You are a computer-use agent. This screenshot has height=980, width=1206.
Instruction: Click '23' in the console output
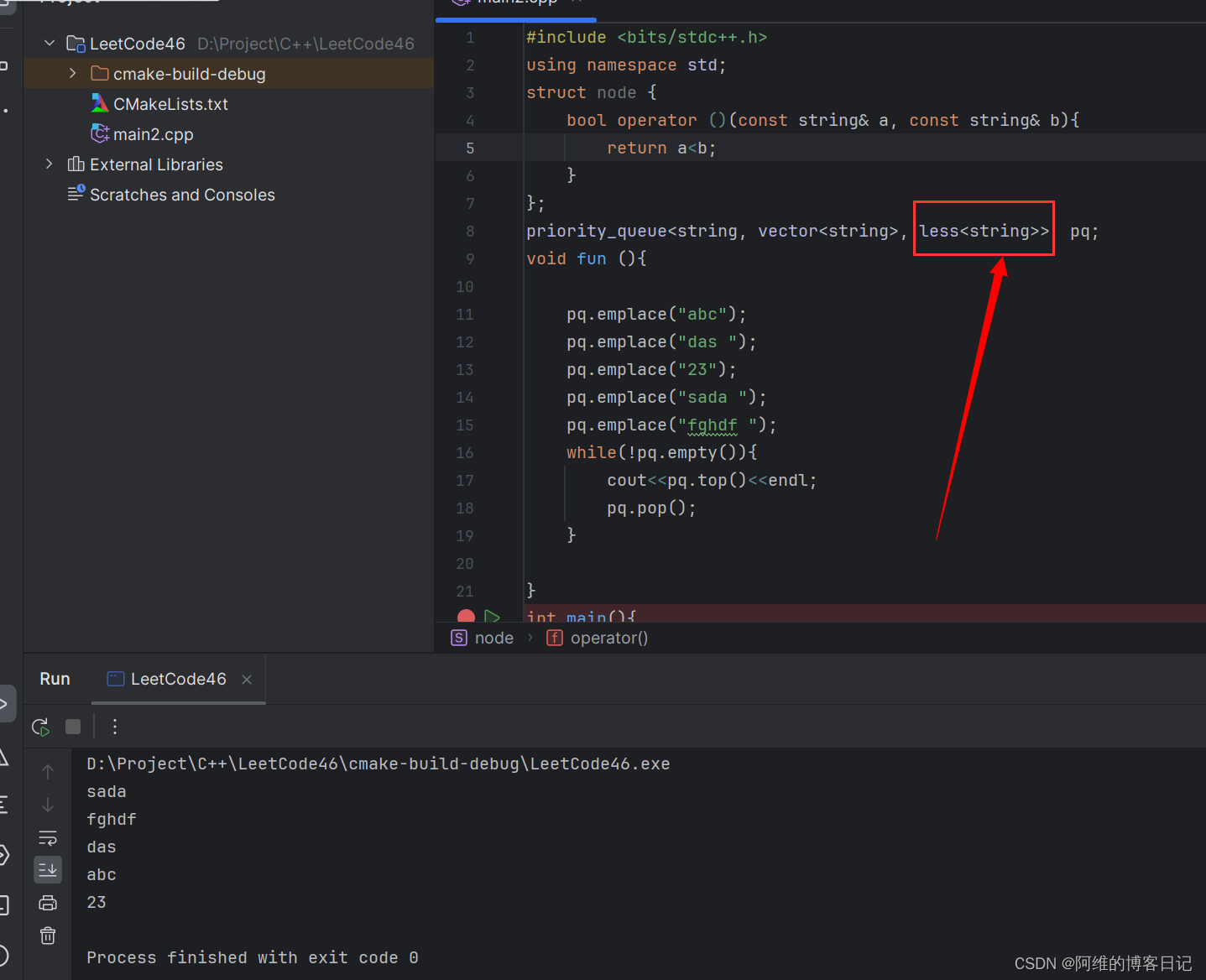(97, 902)
